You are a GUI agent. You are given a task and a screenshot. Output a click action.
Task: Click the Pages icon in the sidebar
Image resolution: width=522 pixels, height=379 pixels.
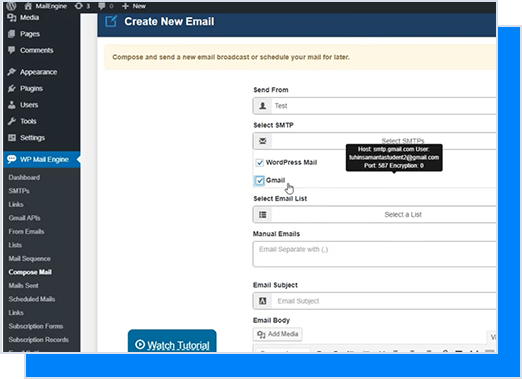pyautogui.click(x=12, y=34)
